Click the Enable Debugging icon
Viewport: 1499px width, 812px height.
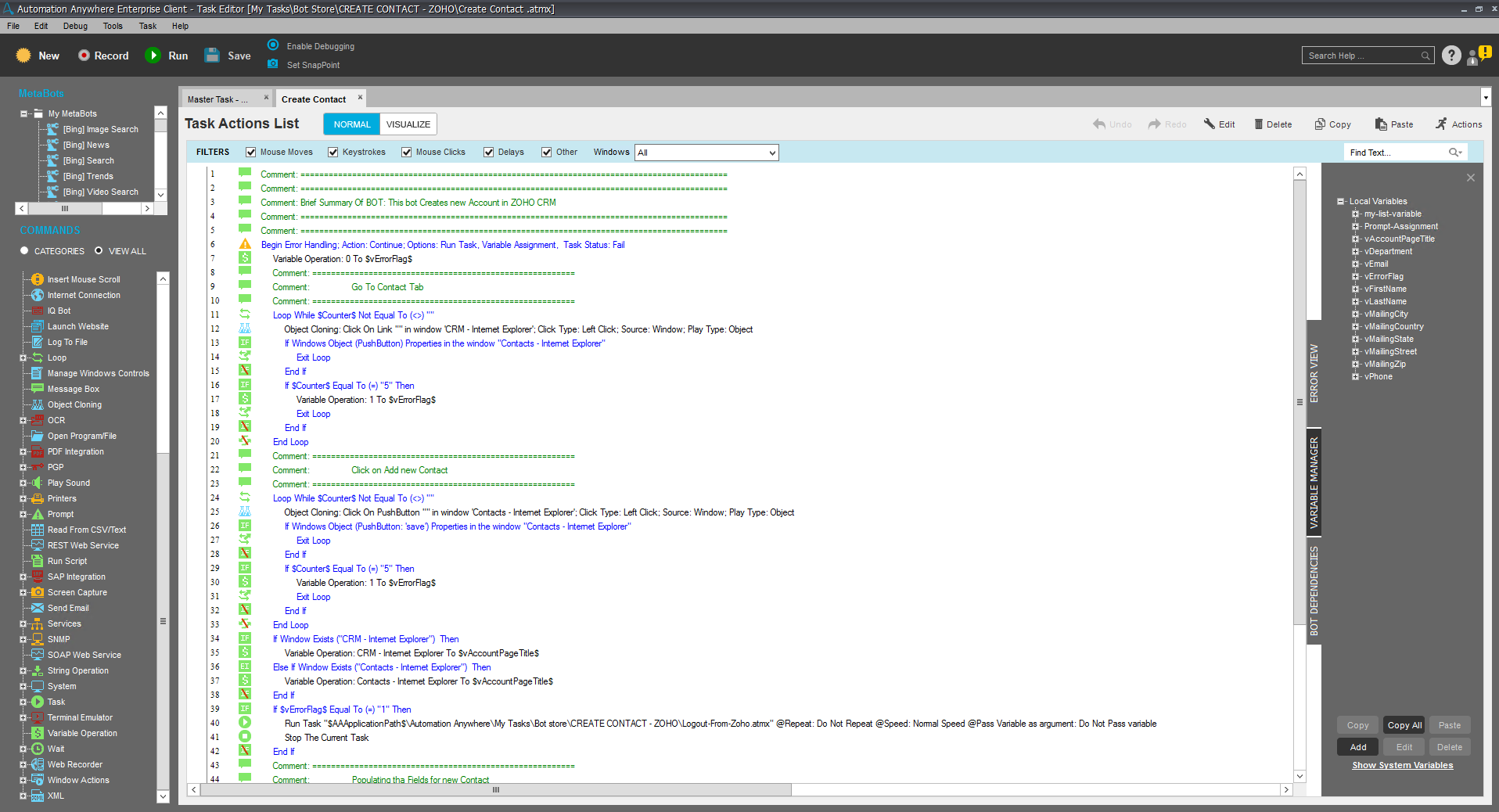(273, 45)
